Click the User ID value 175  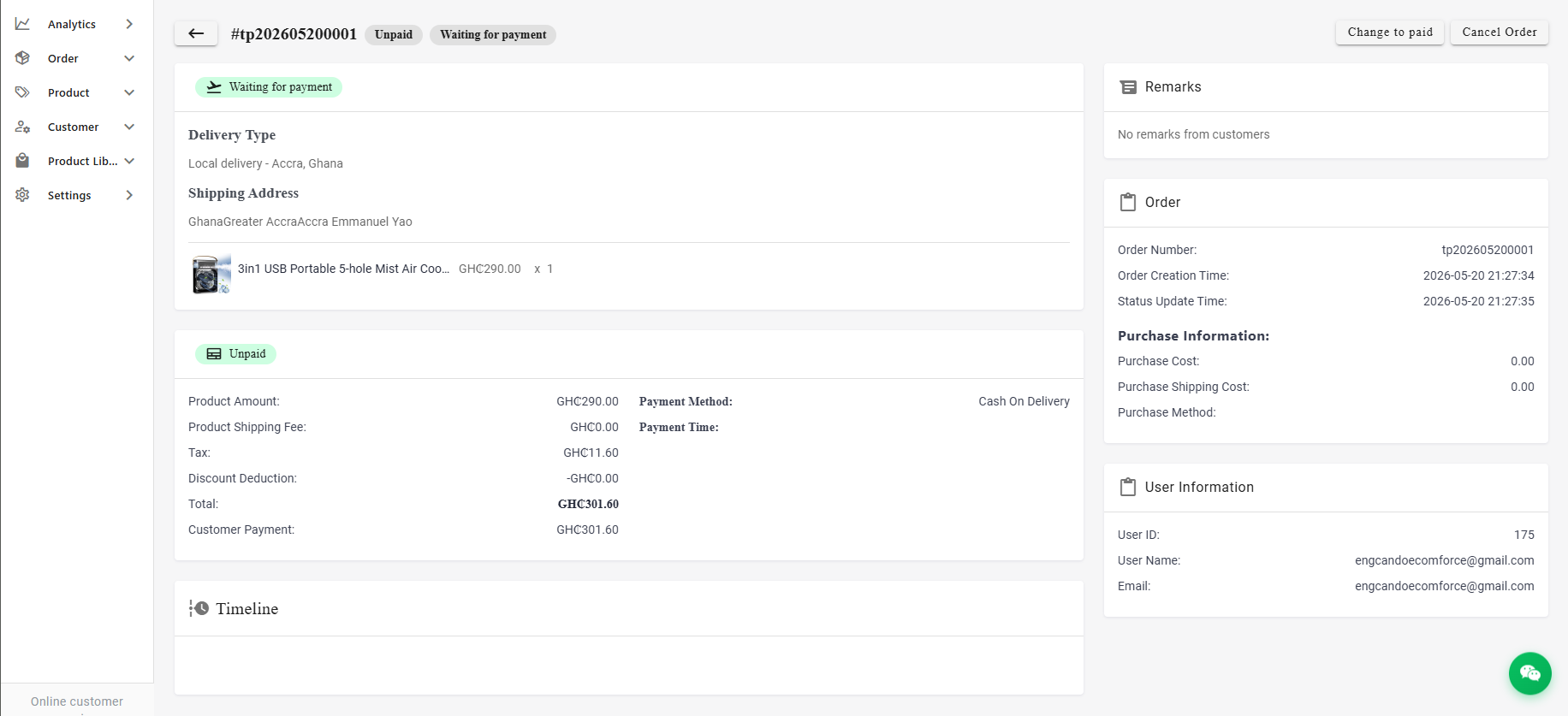(1523, 535)
